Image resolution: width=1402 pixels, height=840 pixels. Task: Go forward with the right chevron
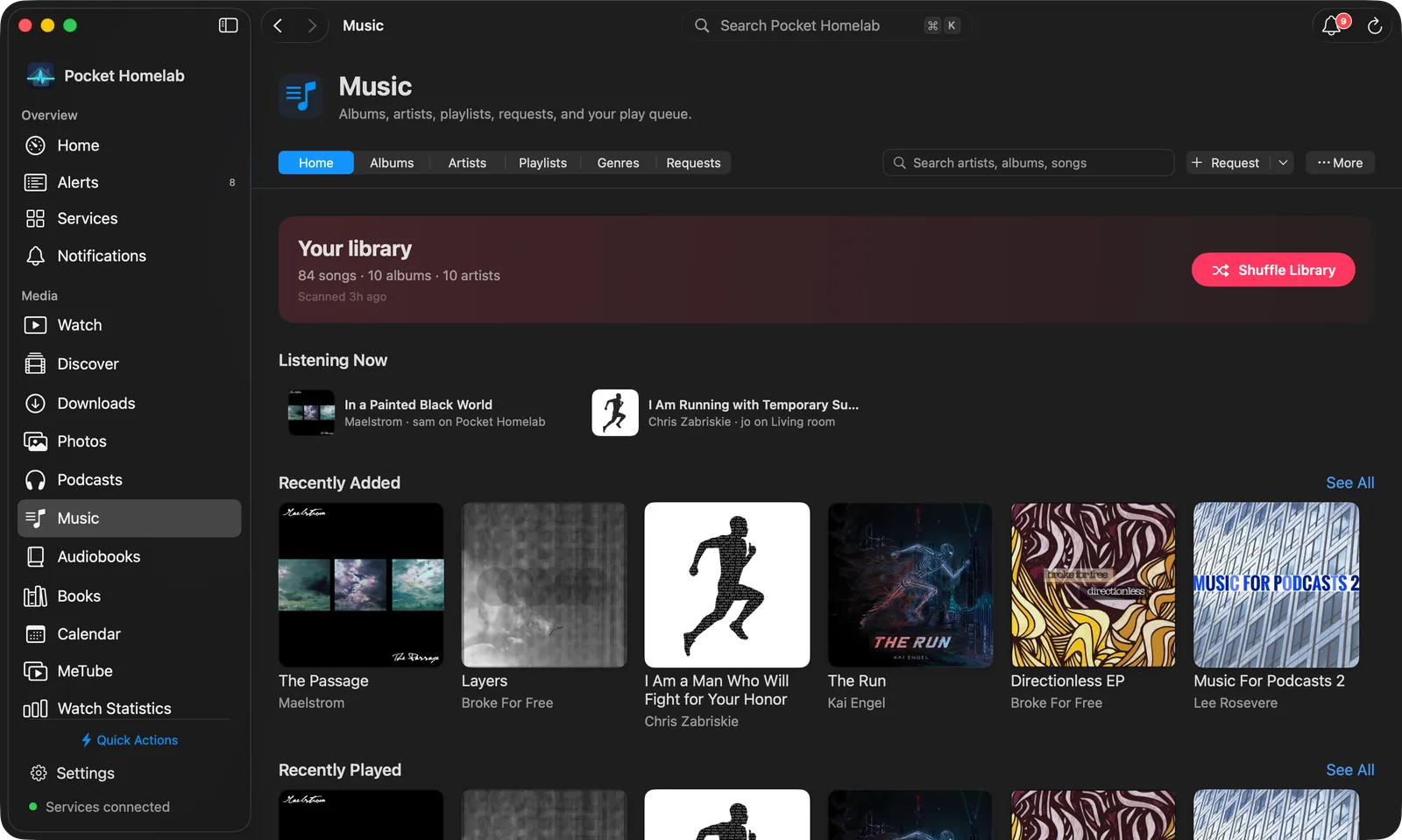tap(311, 25)
